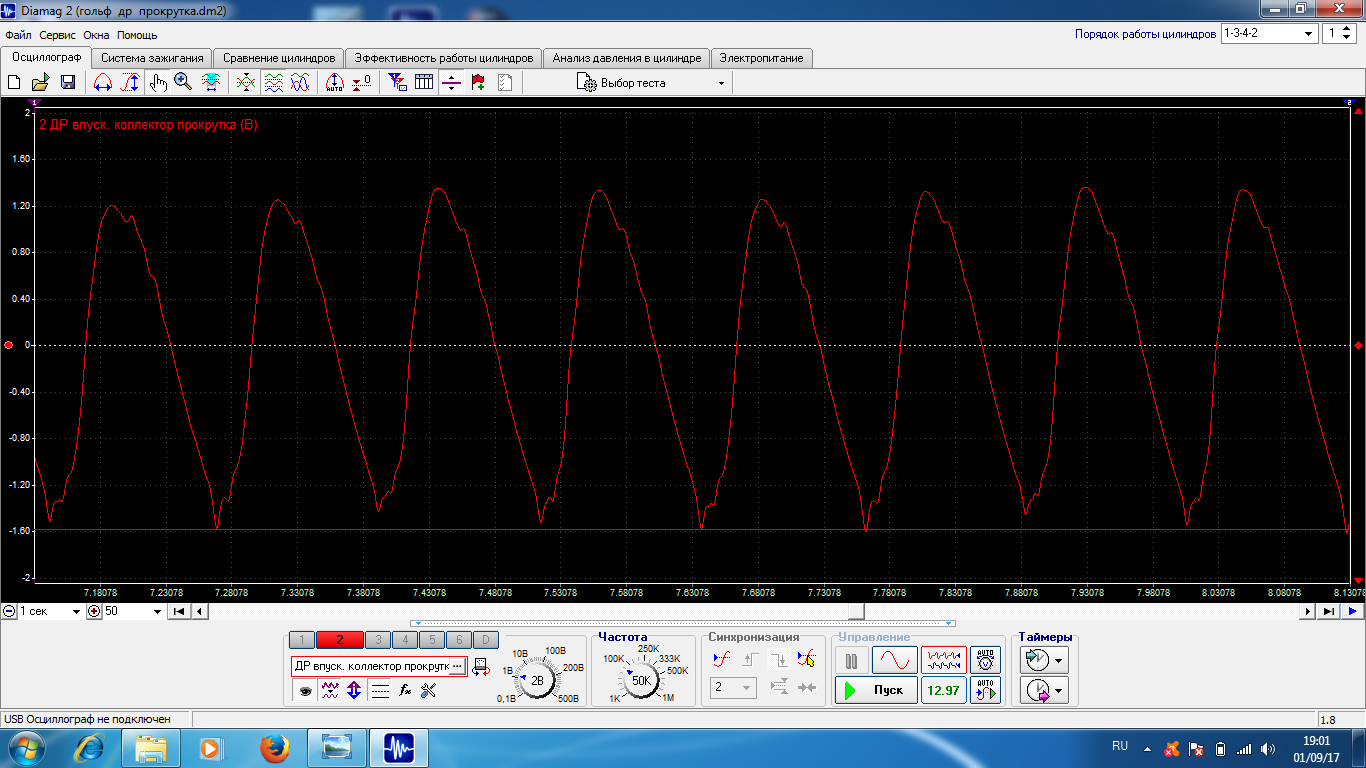Click the crossed green-red waves icon
This screenshot has height=768, width=1366.
pyautogui.click(x=246, y=83)
